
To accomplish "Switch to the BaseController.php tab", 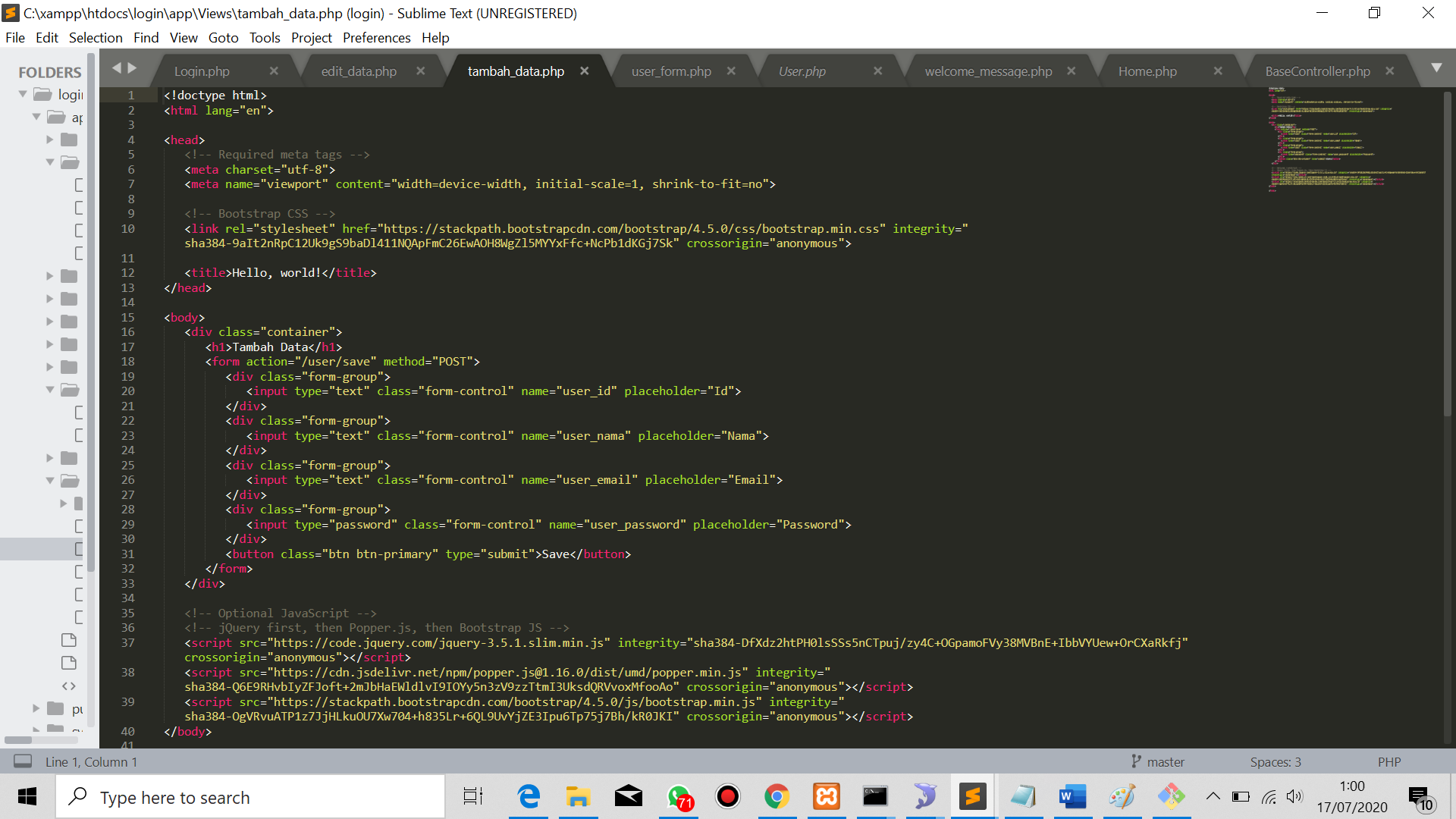I will pyautogui.click(x=1317, y=71).
